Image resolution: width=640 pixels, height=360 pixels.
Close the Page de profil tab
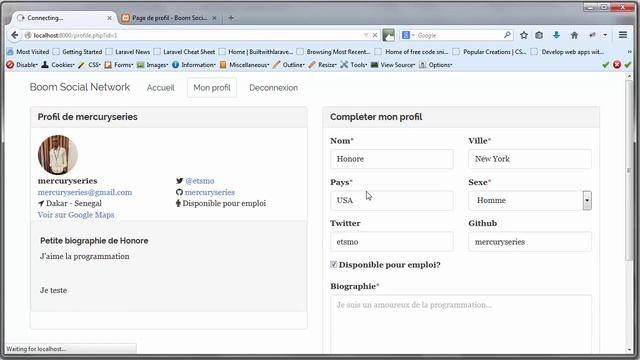tap(214, 18)
